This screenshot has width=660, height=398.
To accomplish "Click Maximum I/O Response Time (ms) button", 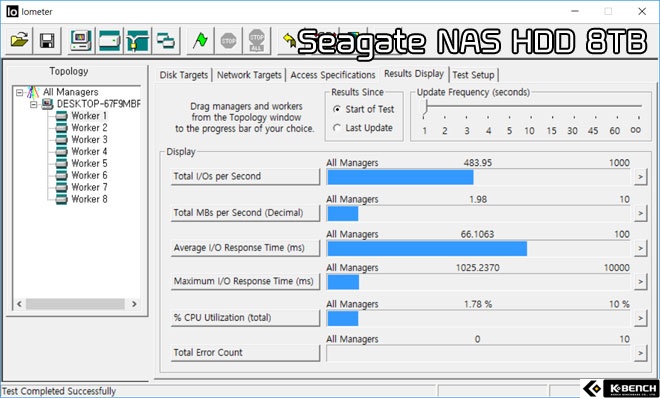I will pos(245,281).
